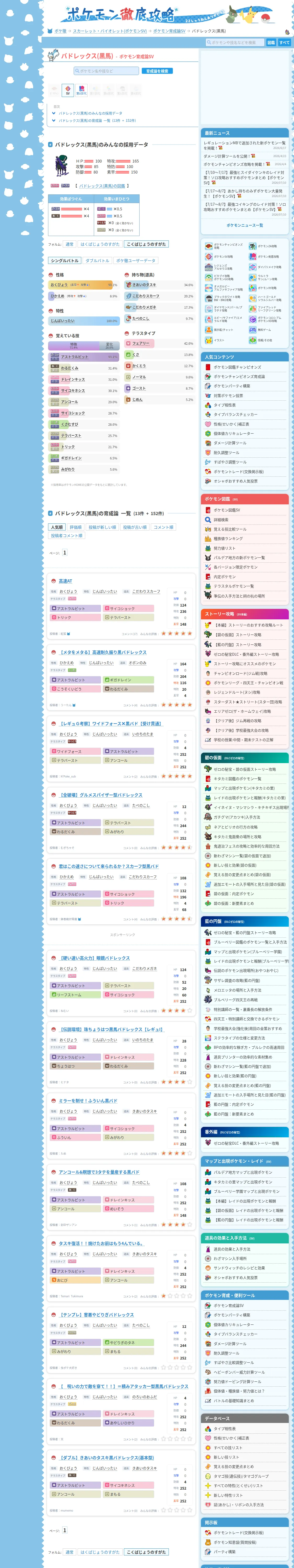Click the タイプ相性表 icon
294x1568 pixels.
click(208, 405)
